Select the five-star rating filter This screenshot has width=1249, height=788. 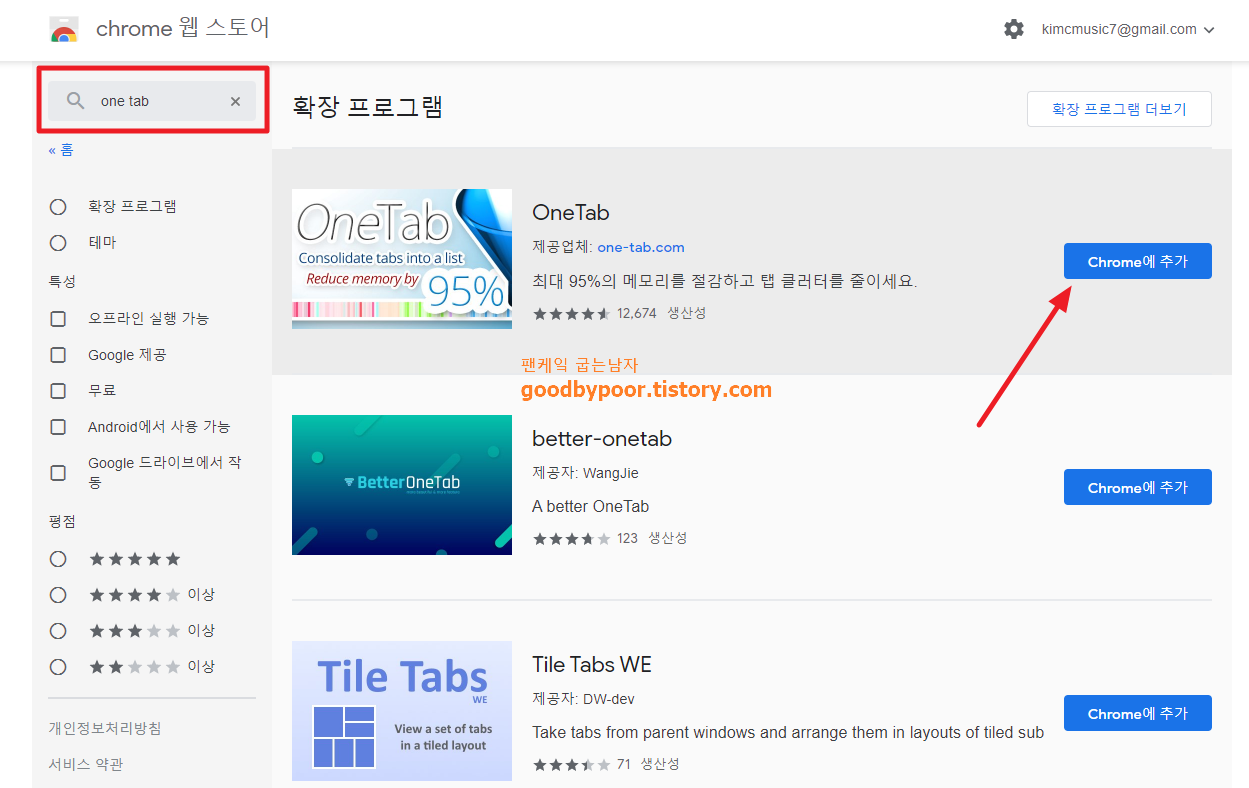58,559
